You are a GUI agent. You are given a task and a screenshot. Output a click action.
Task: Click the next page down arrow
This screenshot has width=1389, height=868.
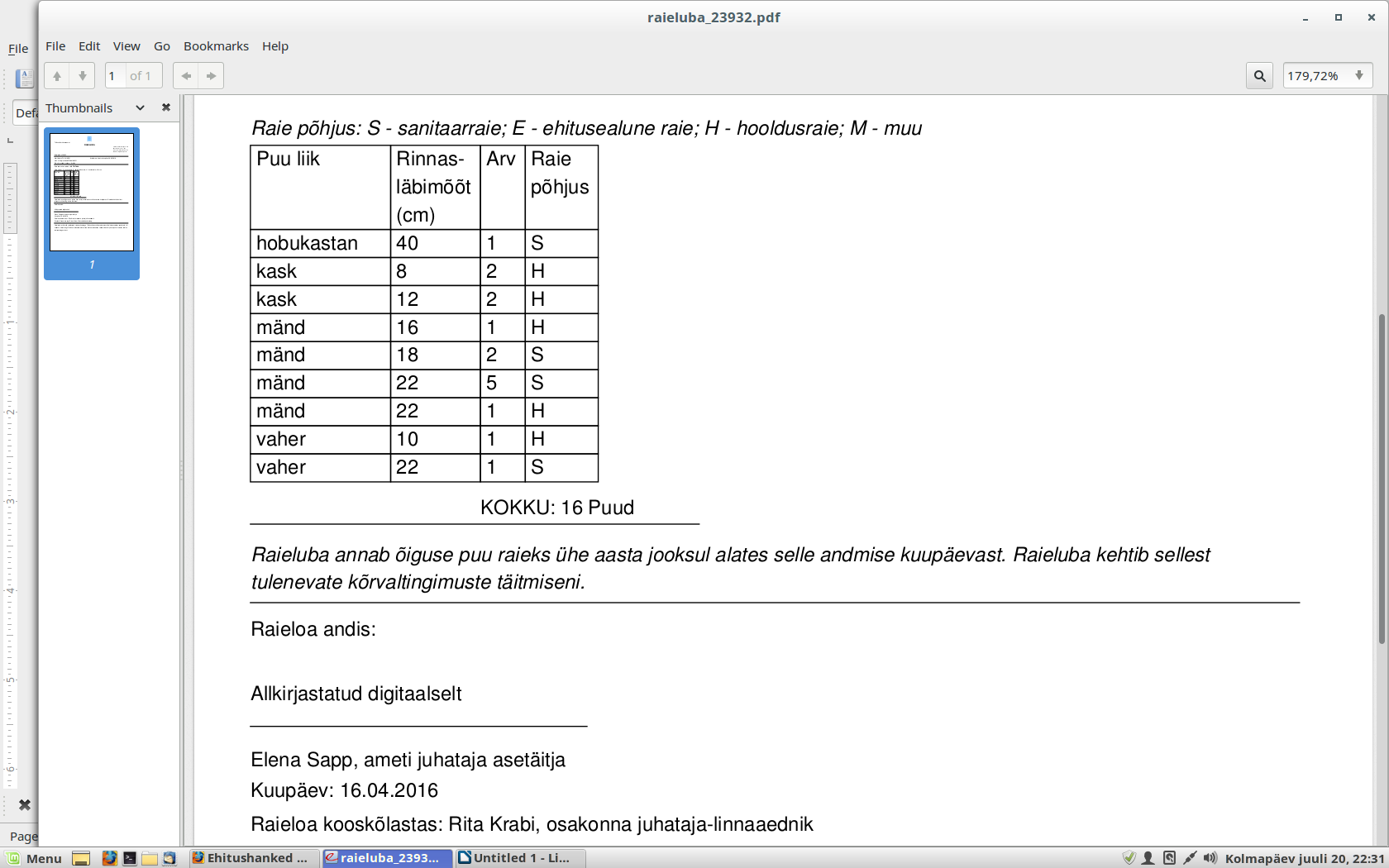pyautogui.click(x=82, y=76)
